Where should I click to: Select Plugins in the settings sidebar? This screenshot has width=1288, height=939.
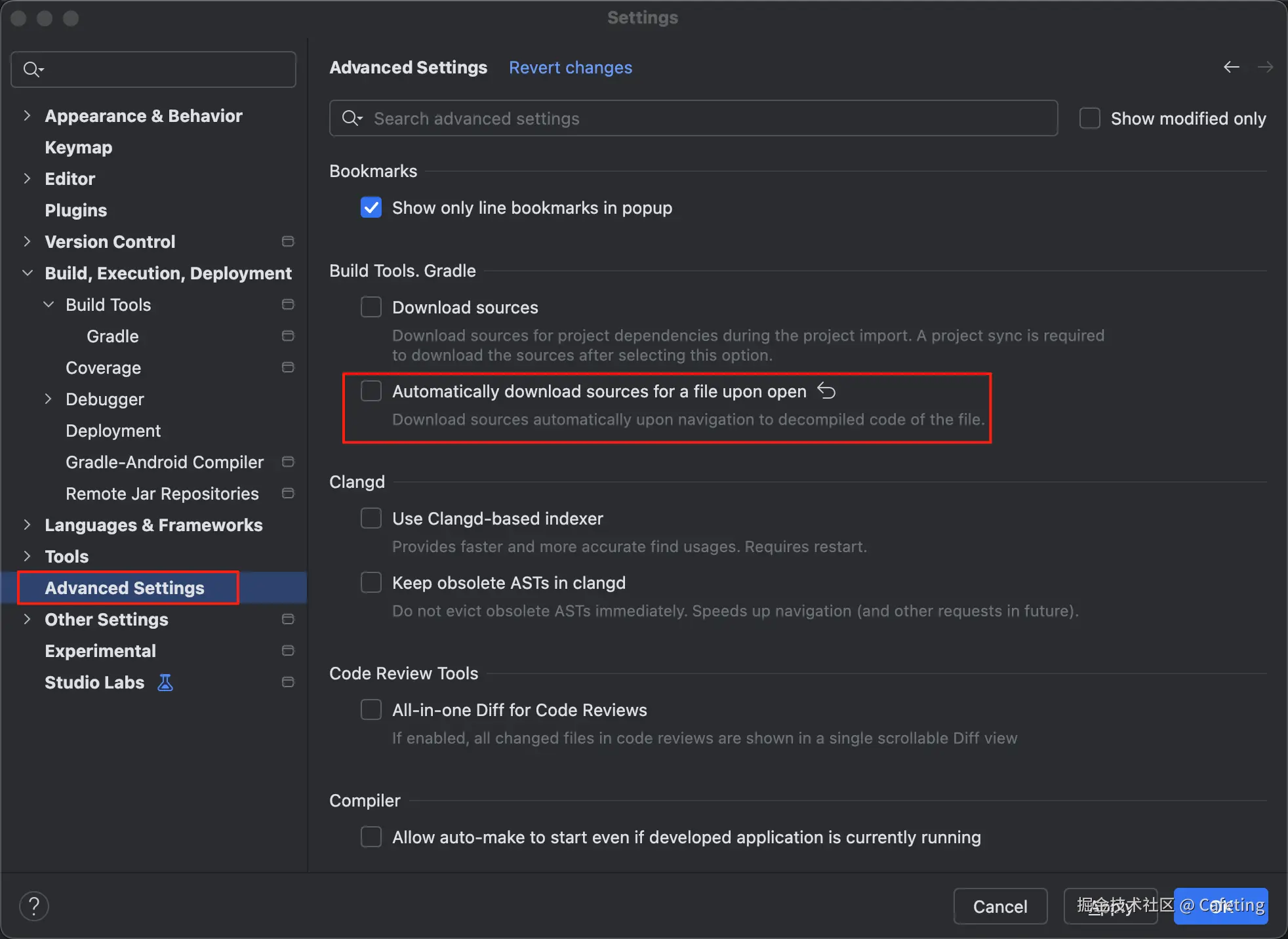(x=76, y=210)
